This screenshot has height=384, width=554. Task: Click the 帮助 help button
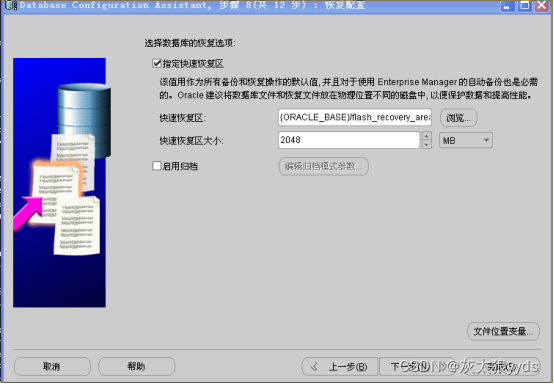click(136, 366)
